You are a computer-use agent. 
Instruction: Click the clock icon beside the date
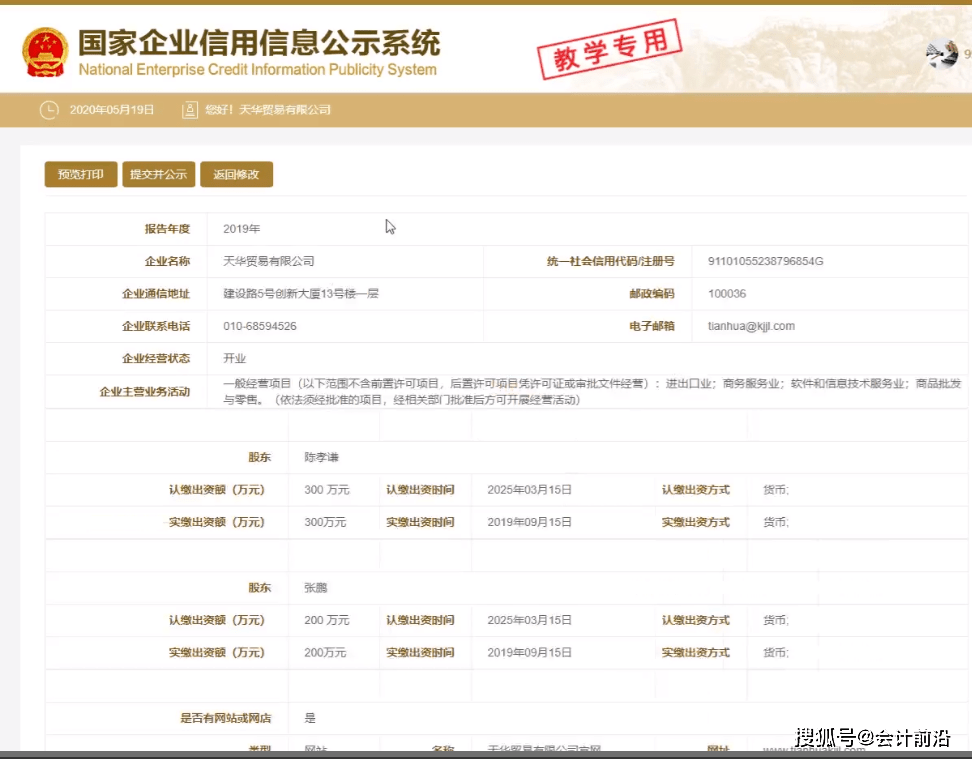pyautogui.click(x=49, y=110)
